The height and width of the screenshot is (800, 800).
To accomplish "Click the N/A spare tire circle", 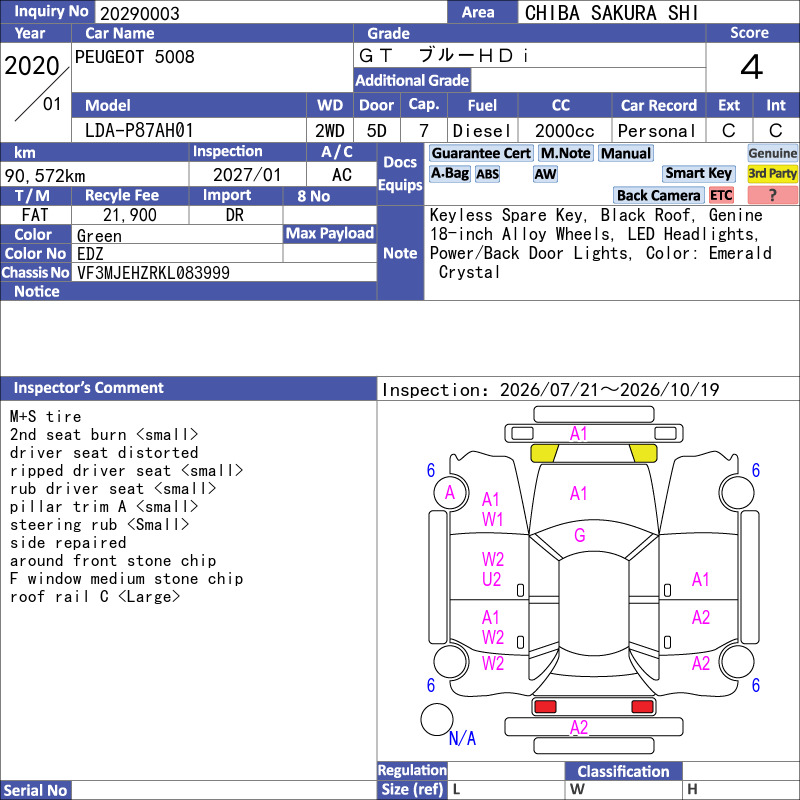I will pyautogui.click(x=437, y=719).
